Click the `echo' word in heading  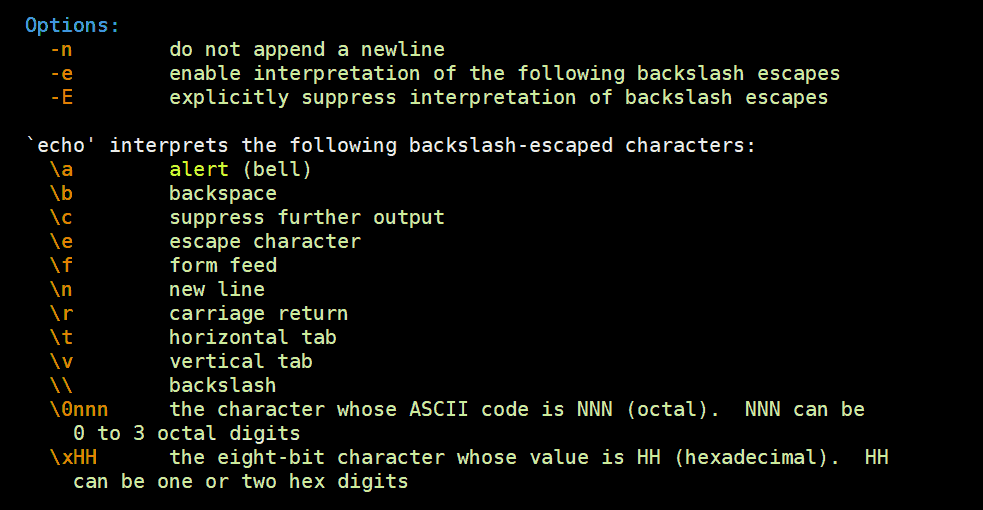pyautogui.click(x=61, y=145)
